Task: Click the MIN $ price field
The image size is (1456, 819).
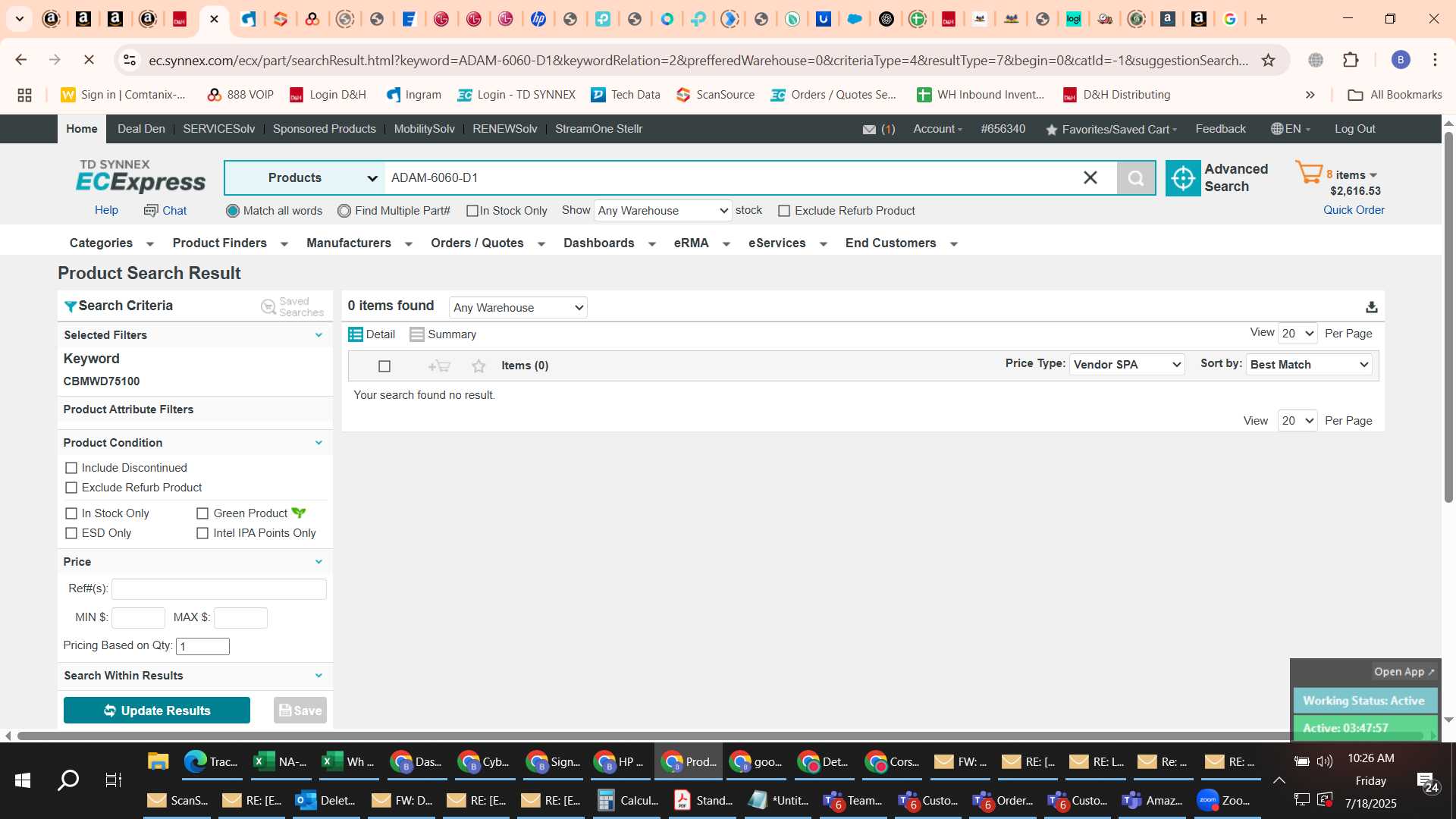Action: (x=138, y=618)
